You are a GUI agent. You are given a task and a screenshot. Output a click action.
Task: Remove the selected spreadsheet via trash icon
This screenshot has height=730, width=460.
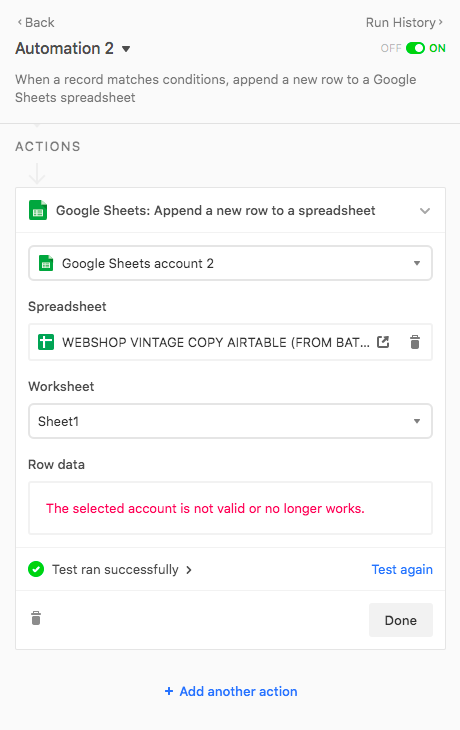pos(415,342)
